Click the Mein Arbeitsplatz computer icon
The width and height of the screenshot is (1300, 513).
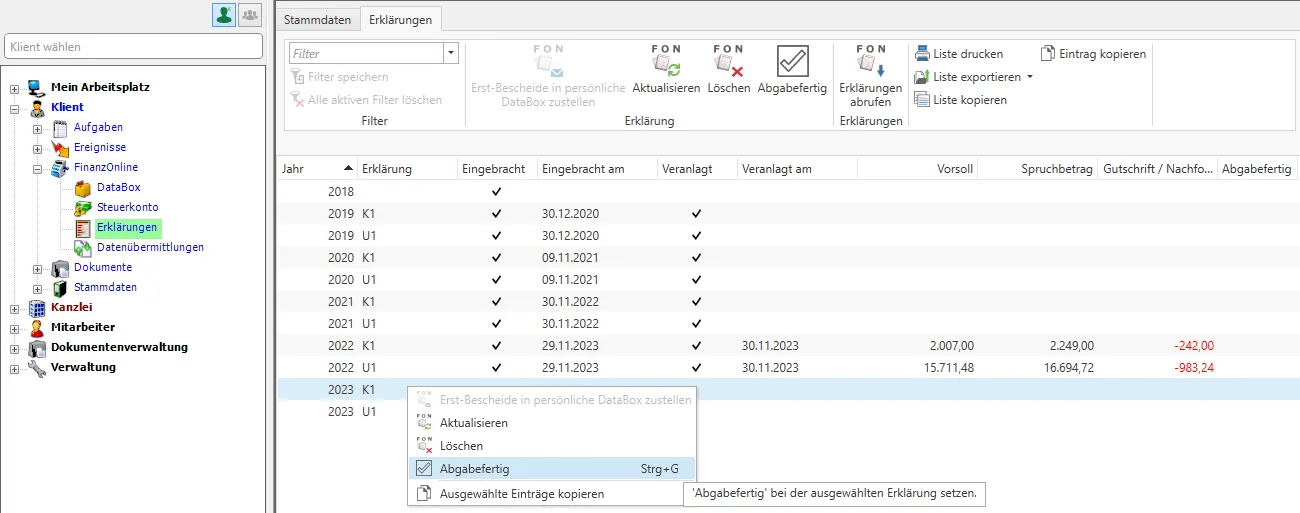(x=37, y=87)
